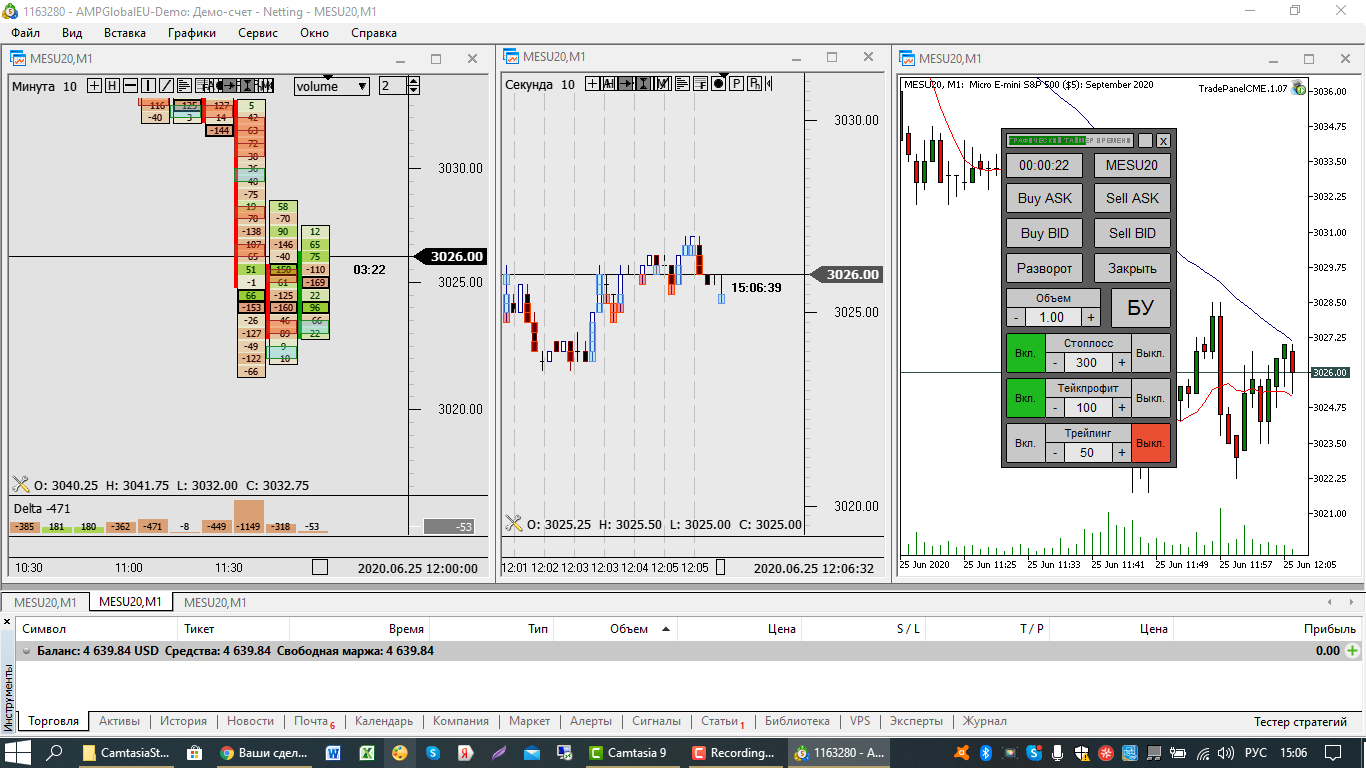The image size is (1366, 768).
Task: Open Excel from the taskbar
Action: click(x=367, y=752)
